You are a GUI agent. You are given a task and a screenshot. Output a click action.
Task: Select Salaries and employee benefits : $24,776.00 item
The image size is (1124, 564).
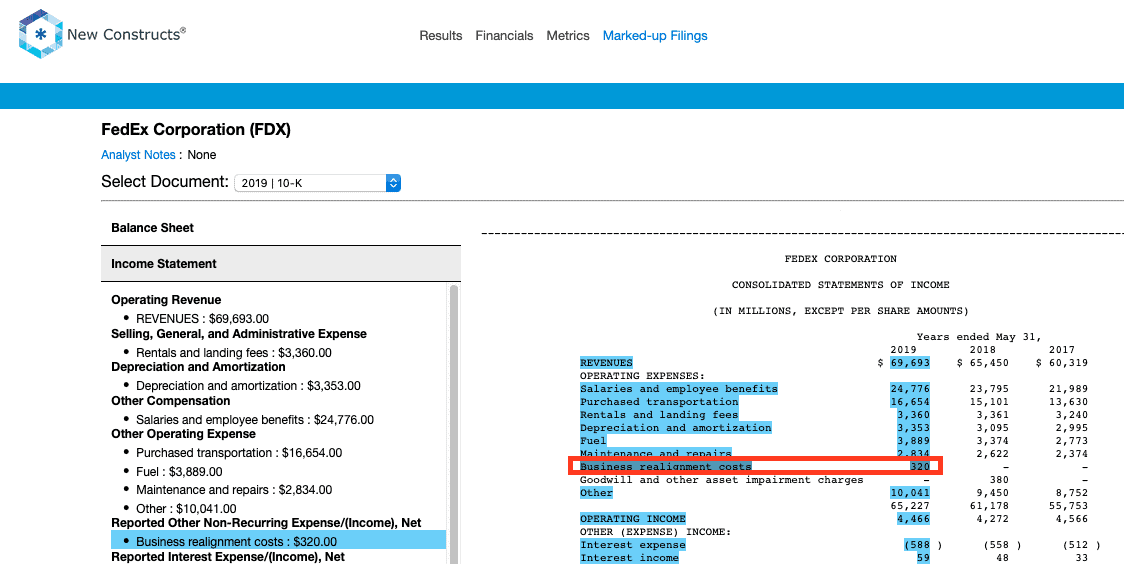coord(254,420)
